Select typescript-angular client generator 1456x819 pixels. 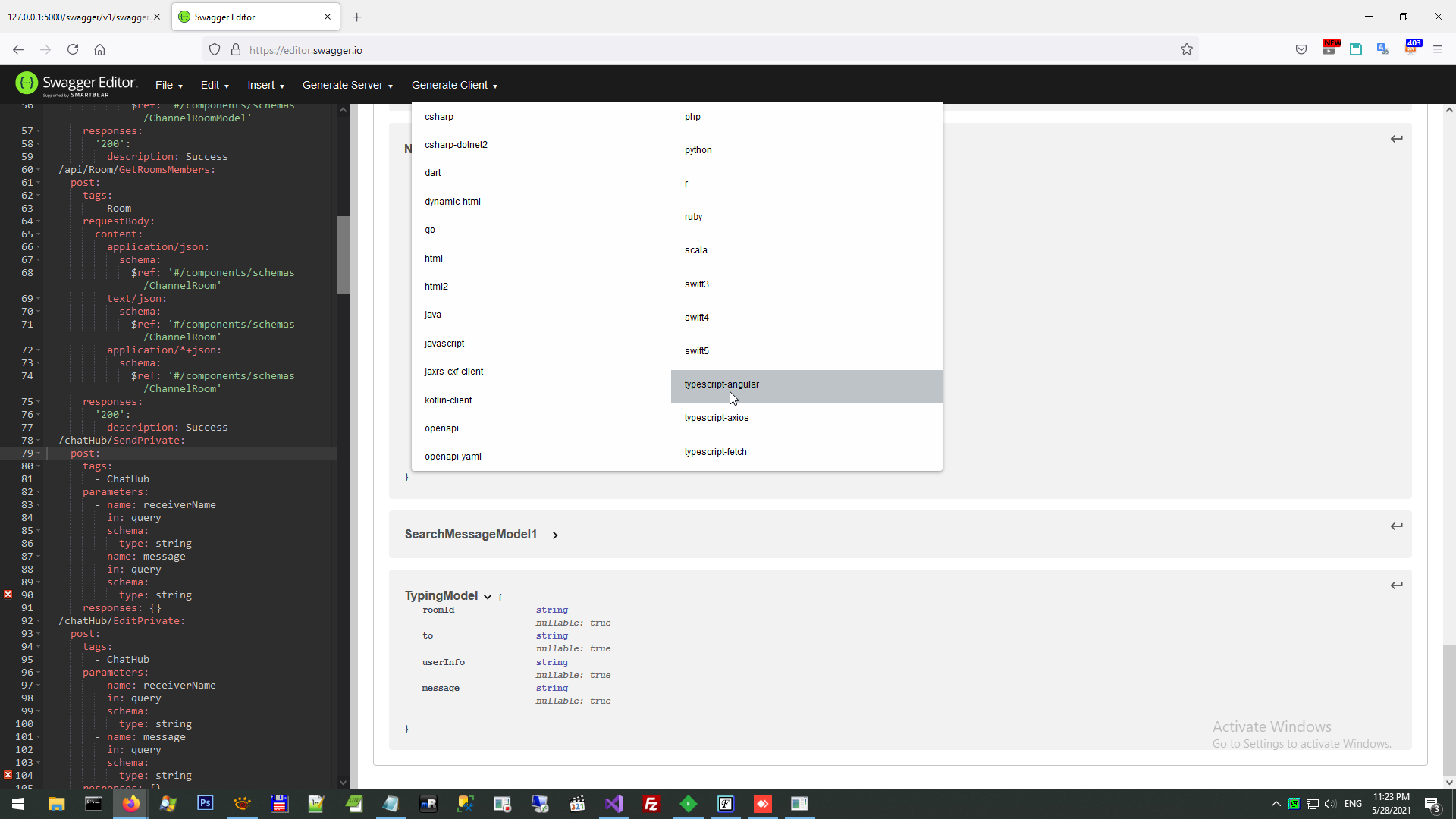[x=722, y=384]
